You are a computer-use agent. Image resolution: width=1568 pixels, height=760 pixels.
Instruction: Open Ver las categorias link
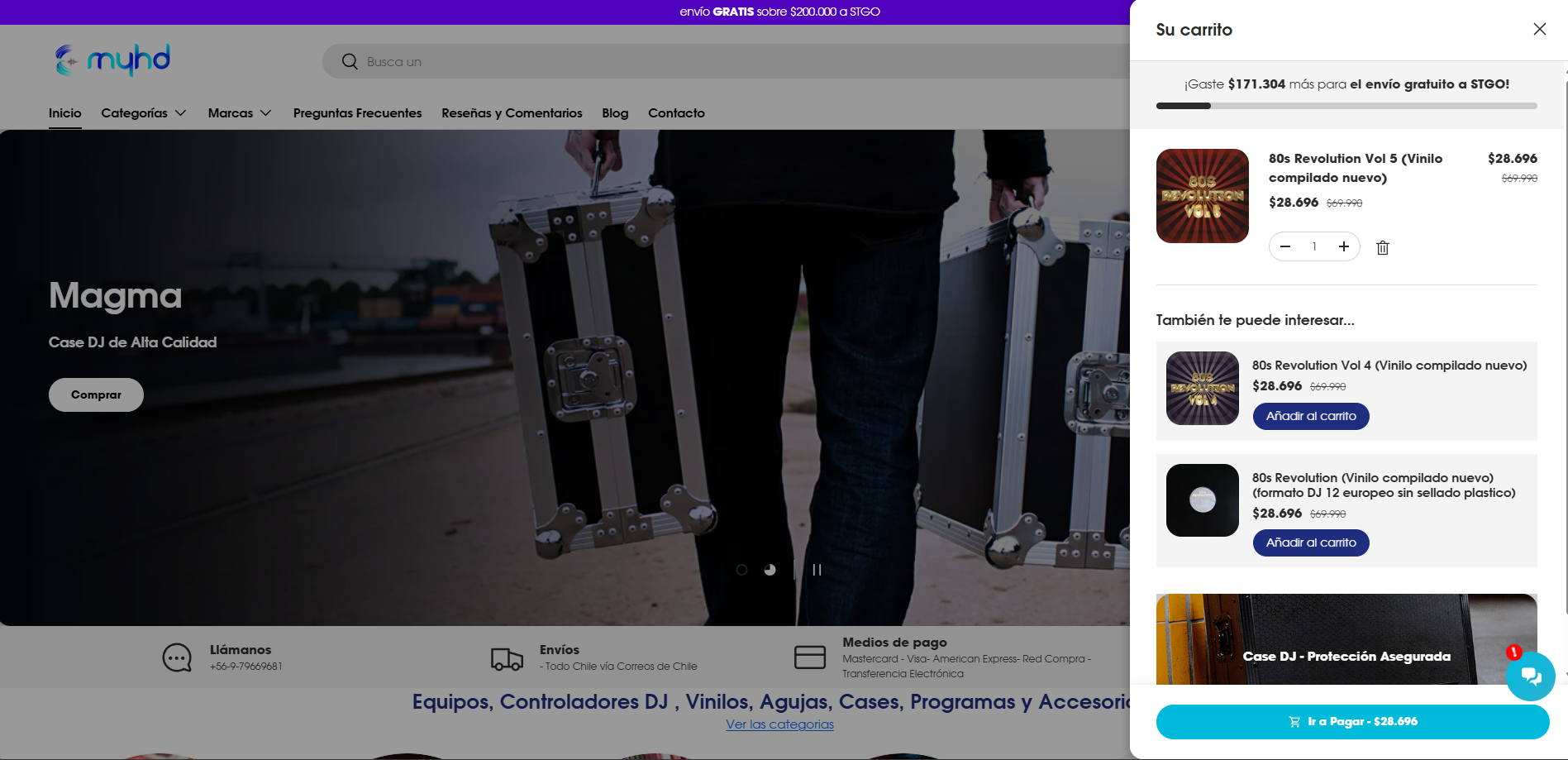[779, 724]
